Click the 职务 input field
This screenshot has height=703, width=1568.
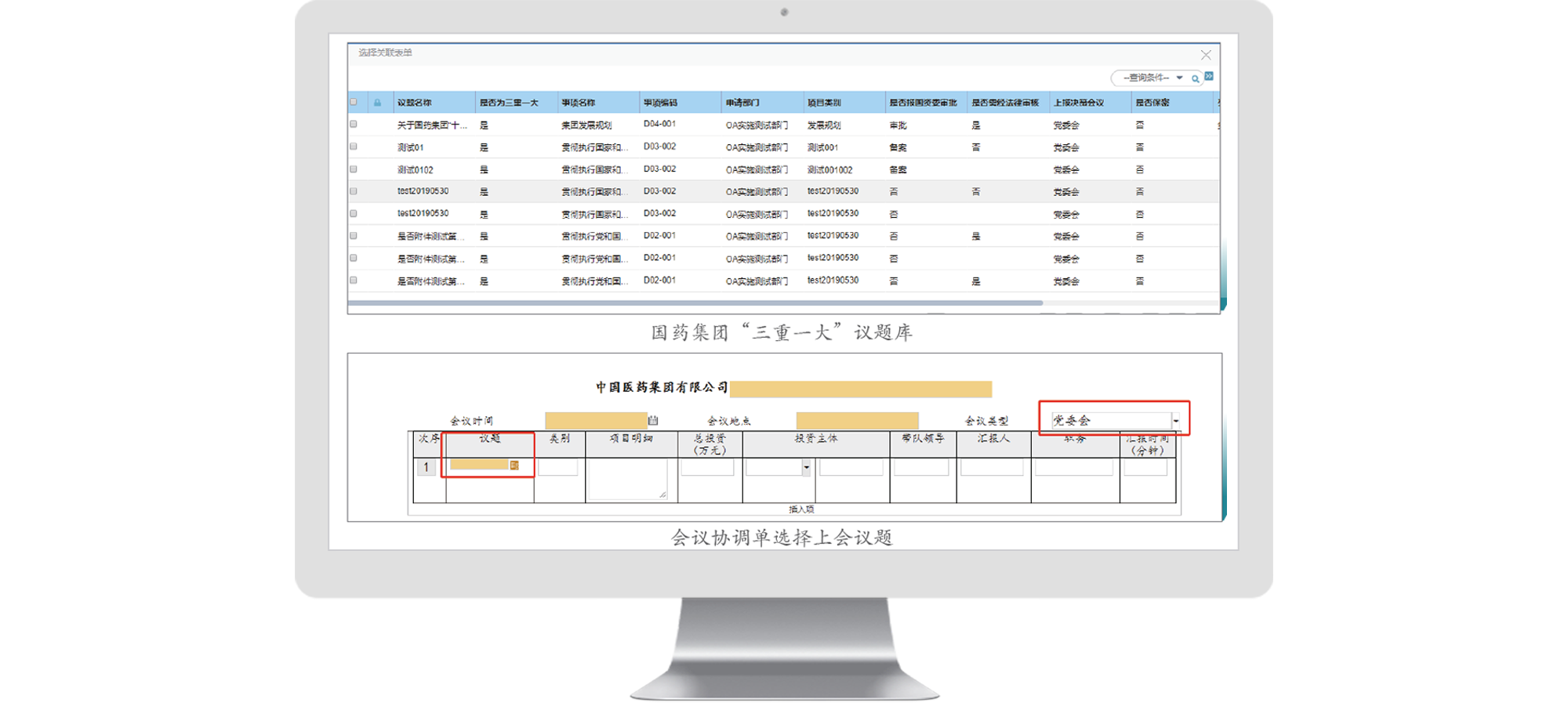tap(1074, 468)
